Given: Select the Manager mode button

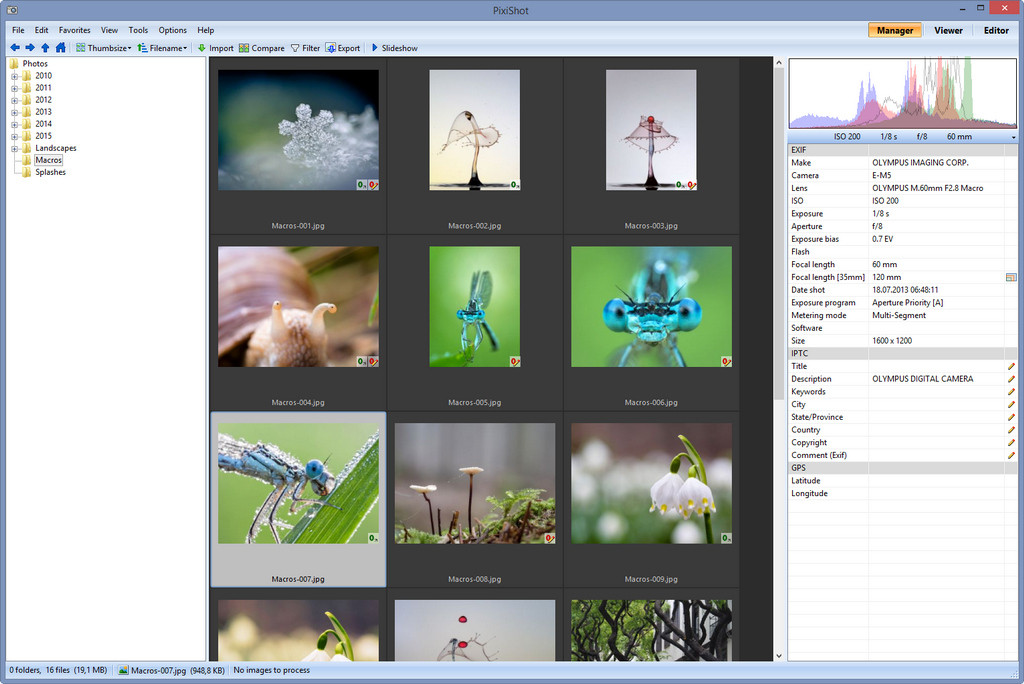Looking at the screenshot, I should tap(895, 30).
